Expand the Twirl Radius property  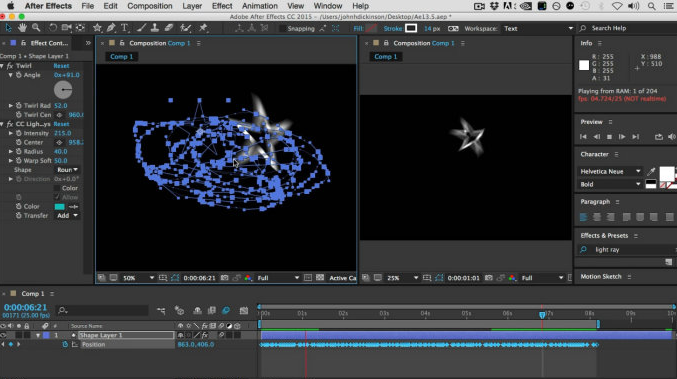[x=11, y=106]
